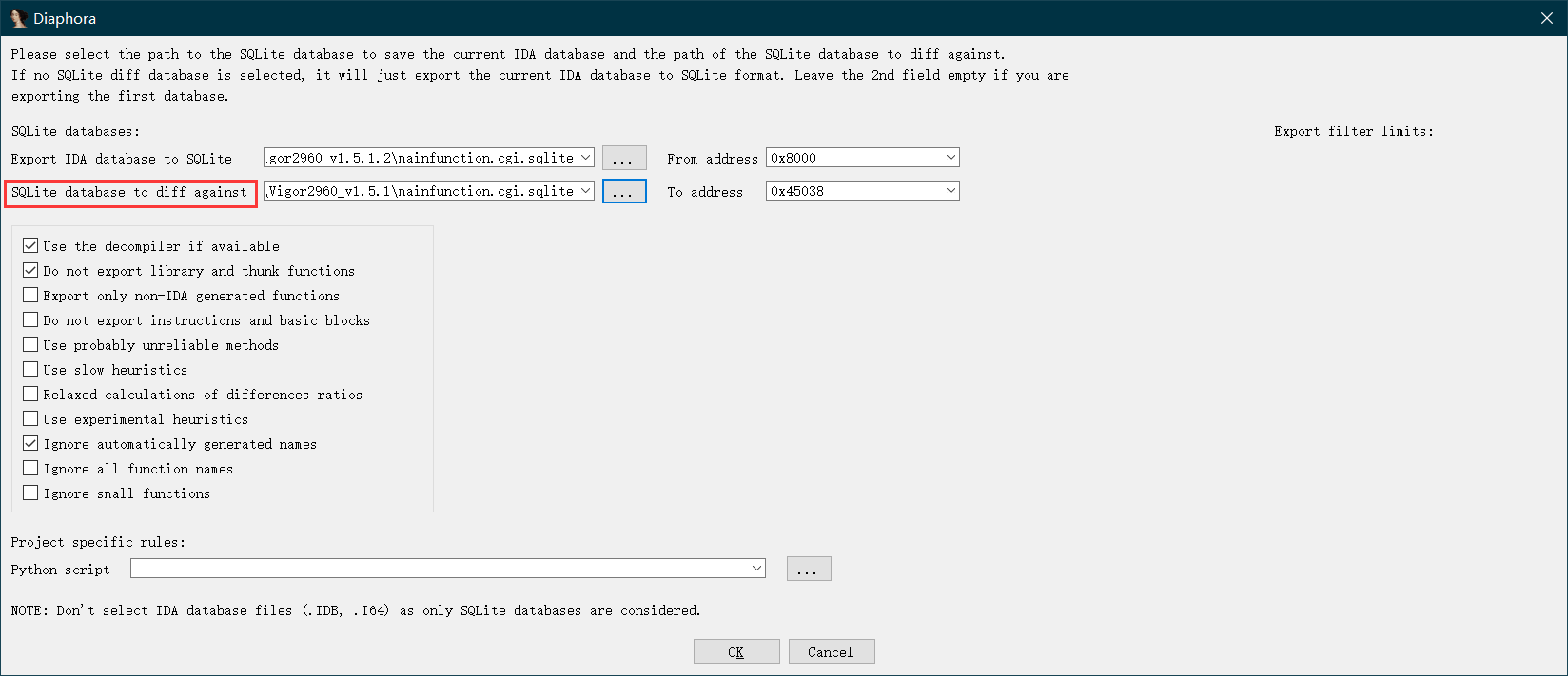Viewport: 1568px width, 676px height.
Task: Check Relaxed calculations of differences ratios
Action: click(x=30, y=394)
